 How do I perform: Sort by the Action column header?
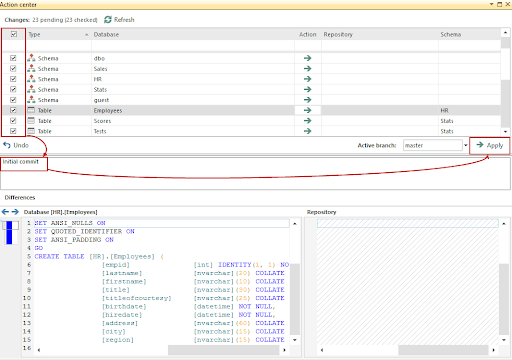click(308, 34)
